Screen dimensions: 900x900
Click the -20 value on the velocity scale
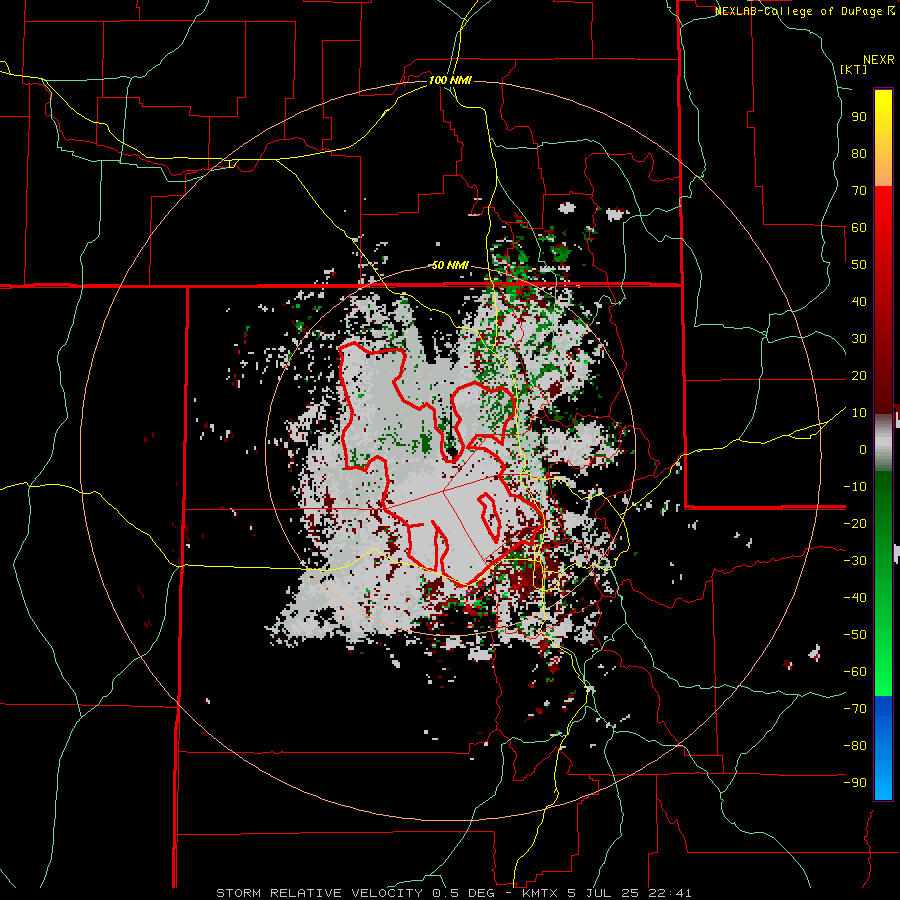tap(855, 523)
